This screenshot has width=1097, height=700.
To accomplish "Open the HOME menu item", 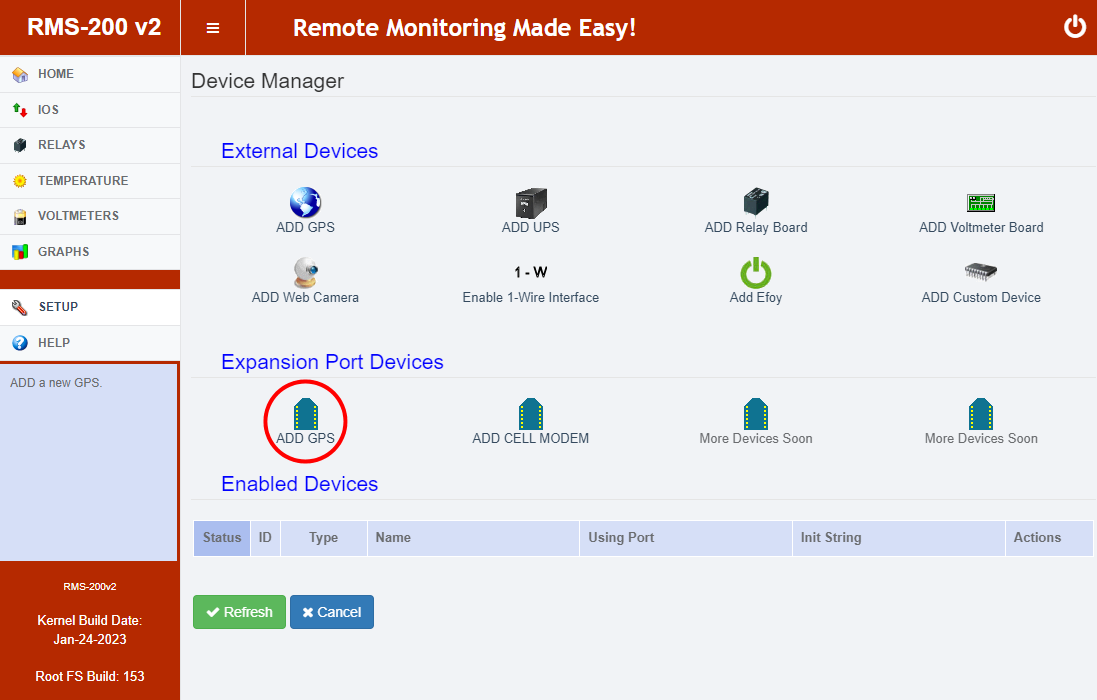I will click(56, 74).
